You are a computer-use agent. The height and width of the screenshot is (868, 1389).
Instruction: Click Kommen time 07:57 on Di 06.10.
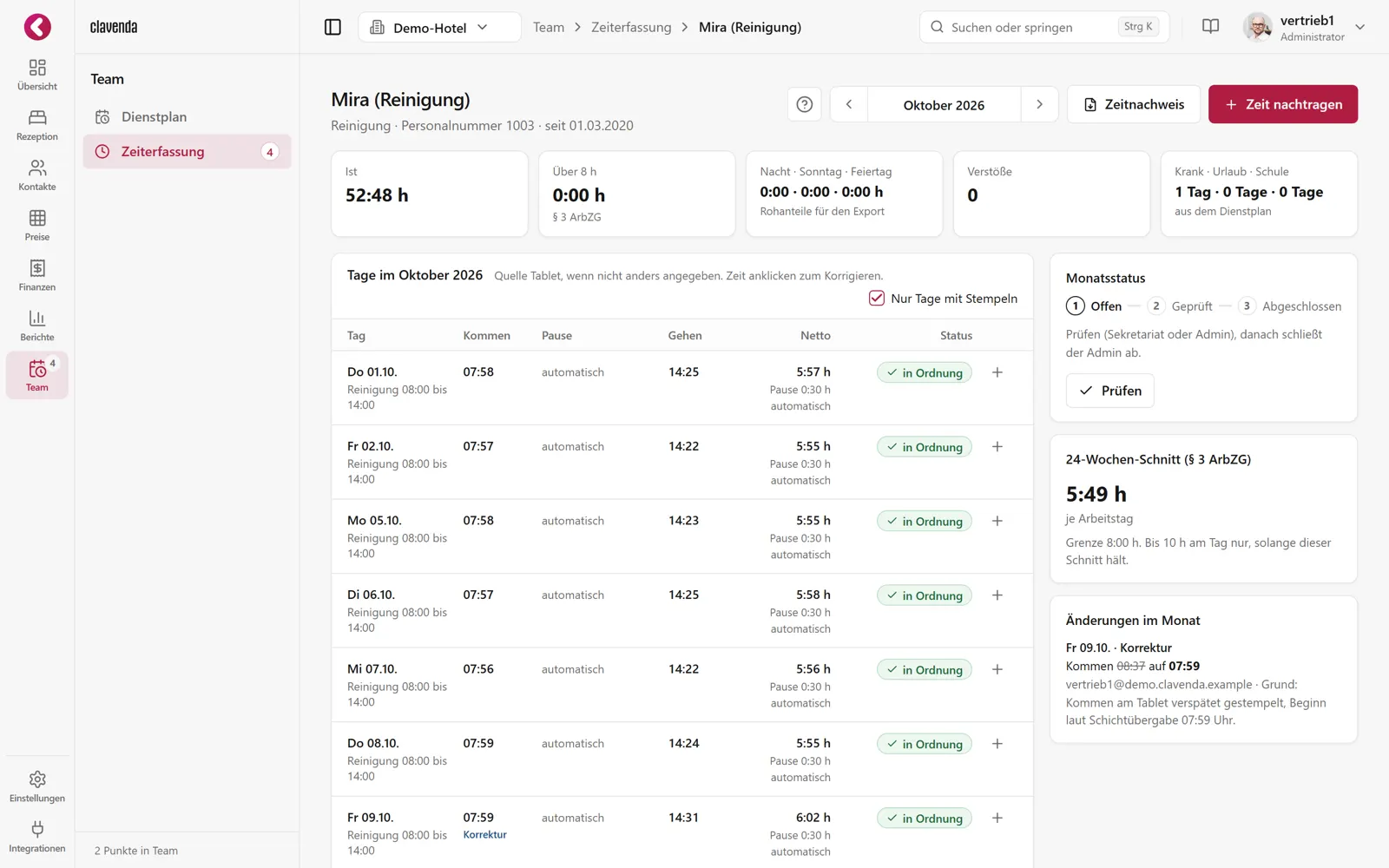pos(478,595)
